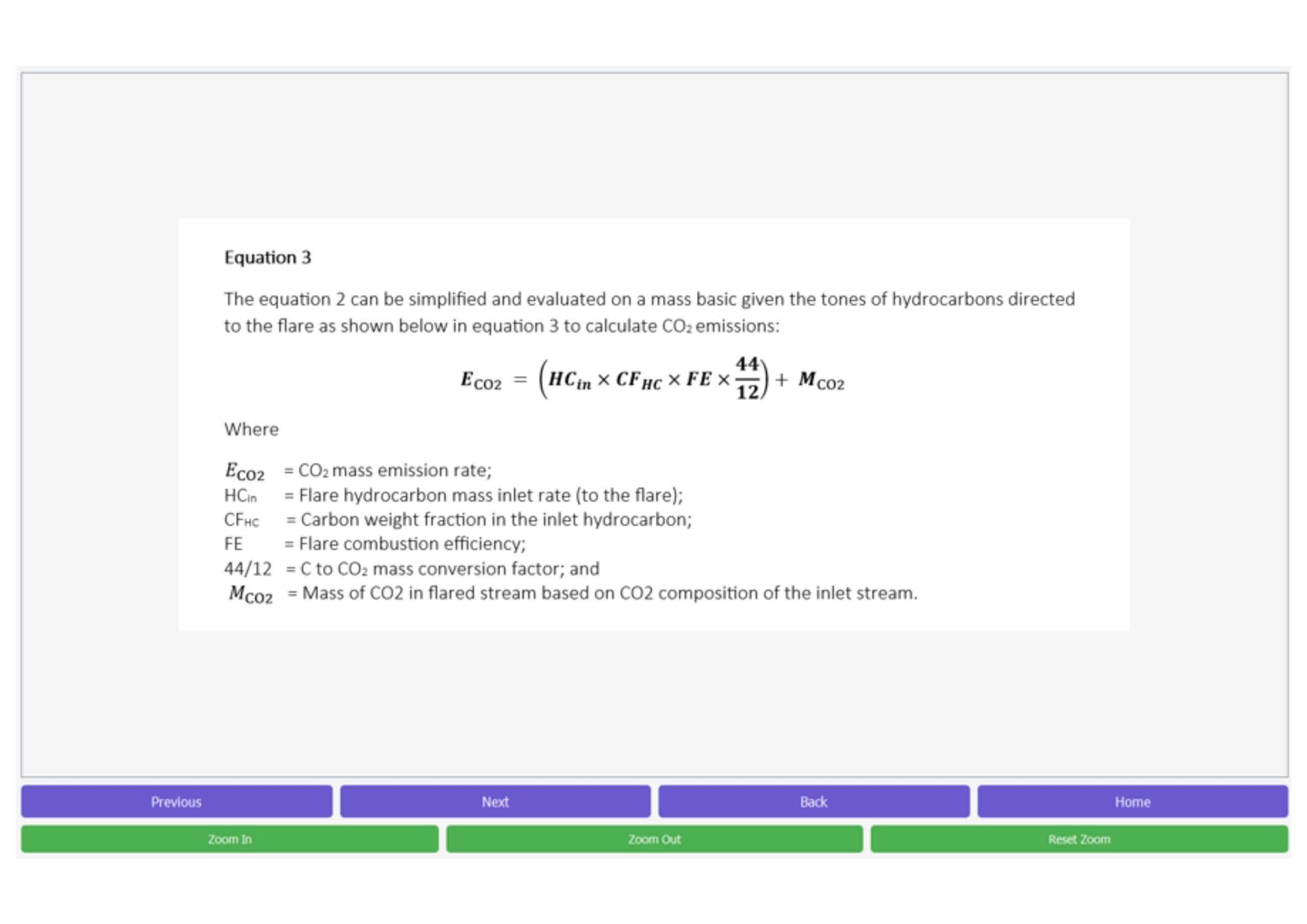Zoom In on the document
The height and width of the screenshot is (924, 1307).
tap(229, 839)
